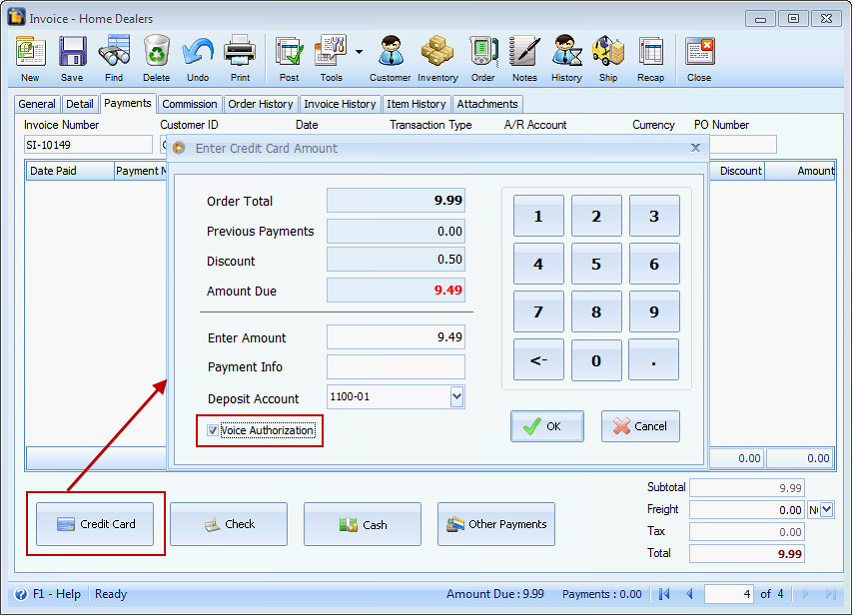This screenshot has height=616, width=853.
Task: Toggle the Voice Authorization checkbox
Action: 213,430
